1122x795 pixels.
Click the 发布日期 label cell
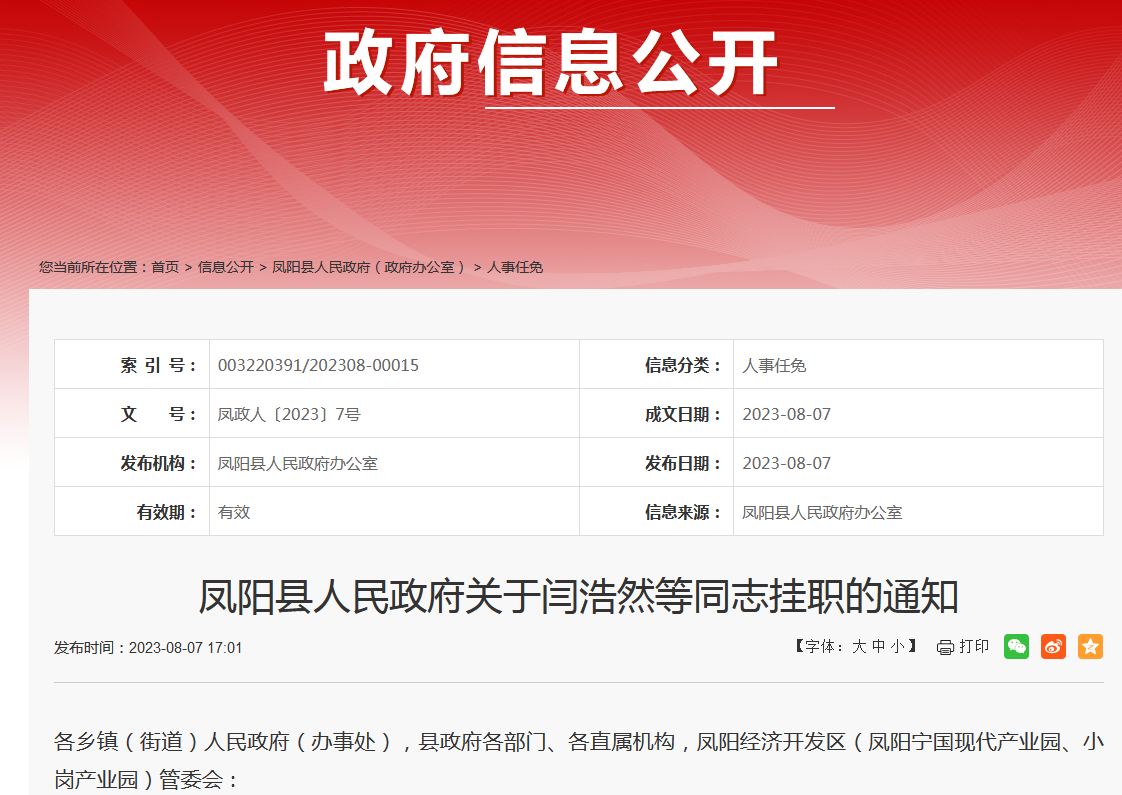point(656,463)
